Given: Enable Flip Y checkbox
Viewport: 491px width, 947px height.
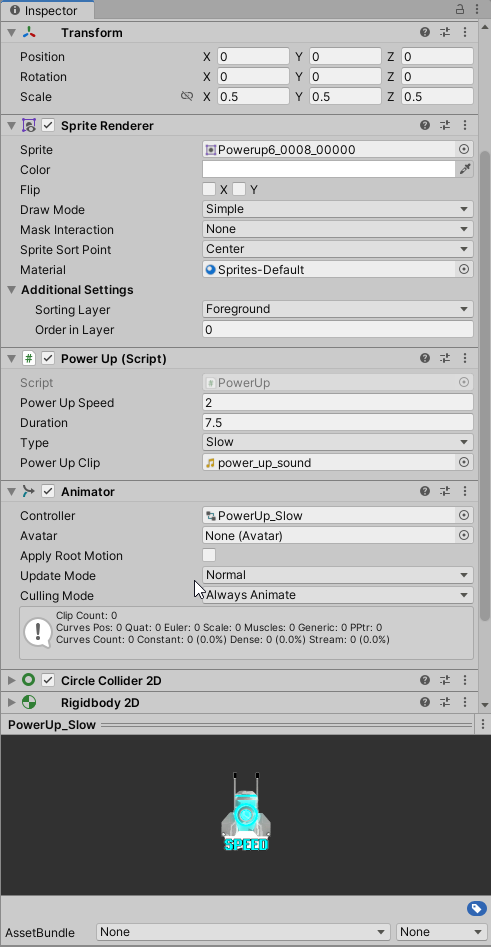Looking at the screenshot, I should (239, 190).
